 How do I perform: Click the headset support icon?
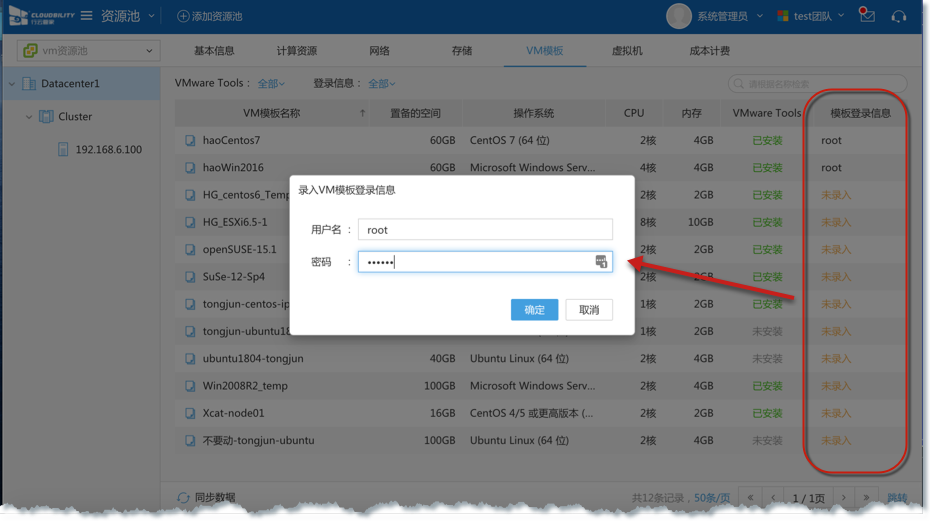(x=898, y=16)
